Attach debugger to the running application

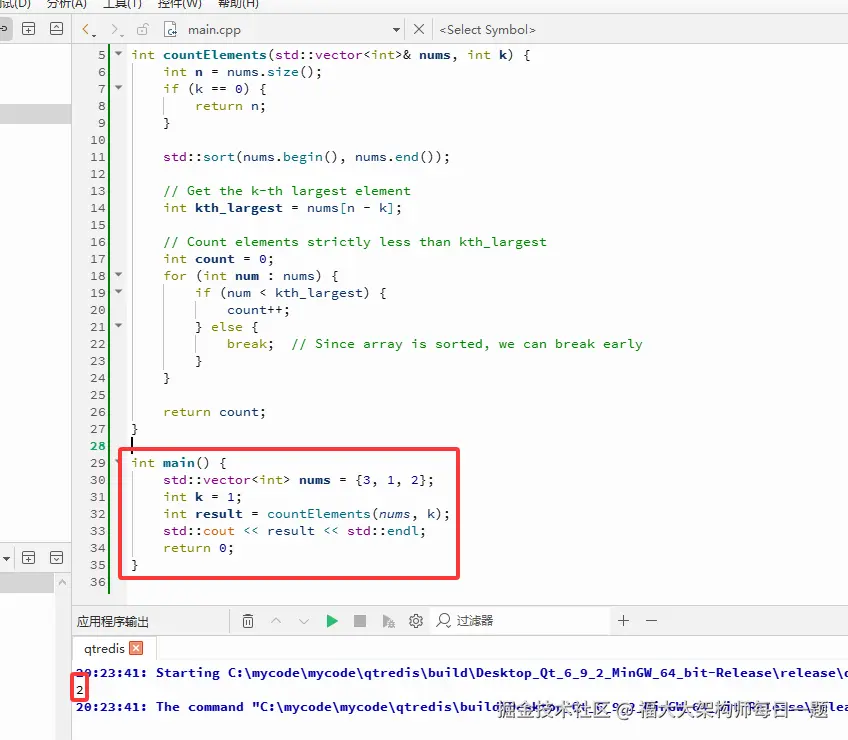click(388, 621)
